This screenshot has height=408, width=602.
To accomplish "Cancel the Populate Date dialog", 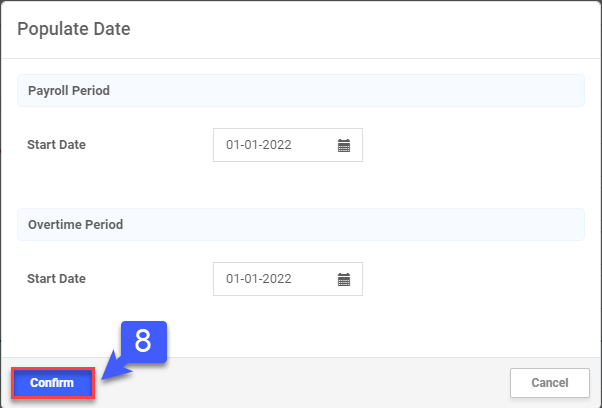I will pyautogui.click(x=549, y=383).
